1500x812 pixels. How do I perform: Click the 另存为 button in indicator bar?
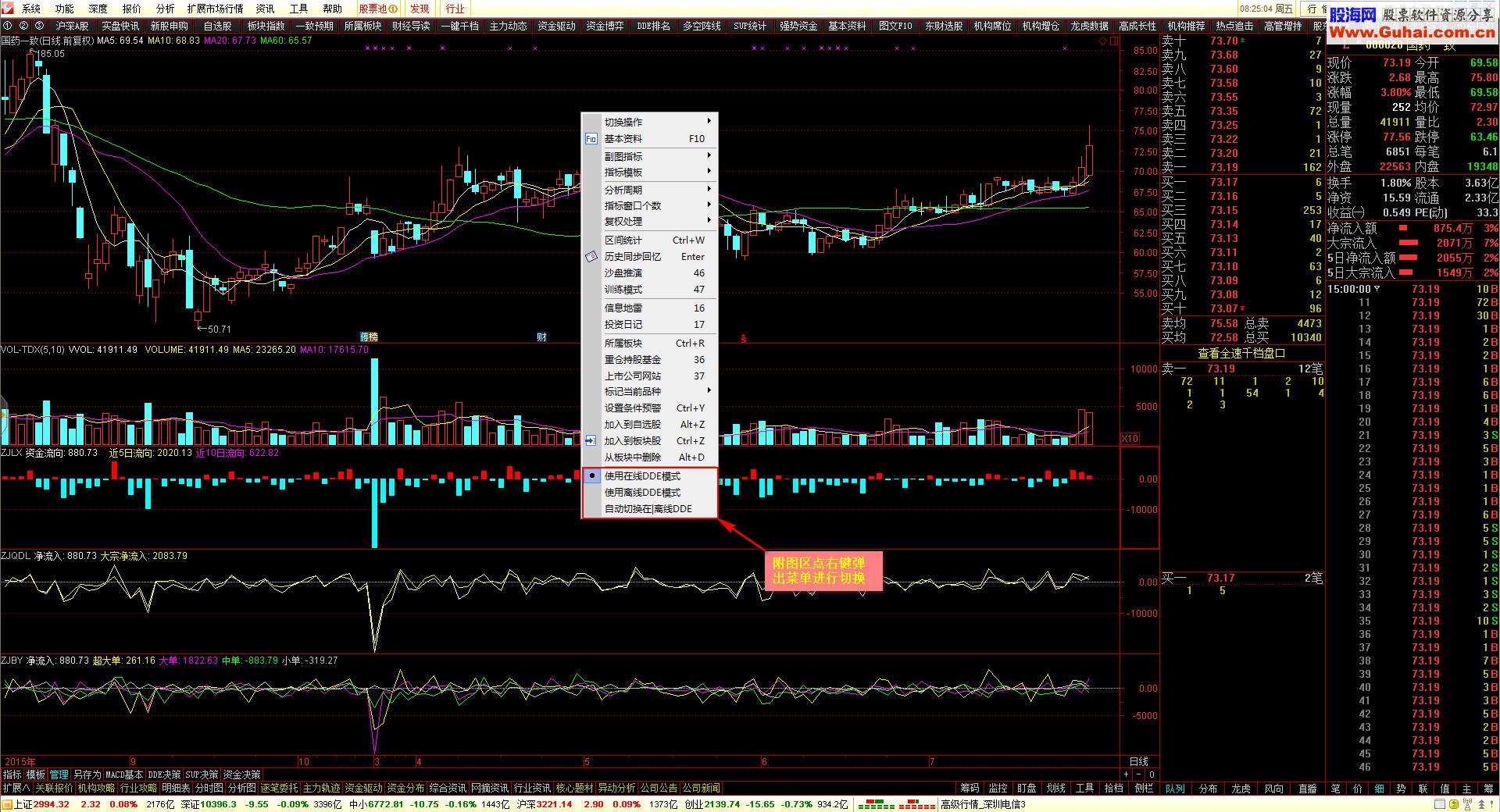click(87, 775)
